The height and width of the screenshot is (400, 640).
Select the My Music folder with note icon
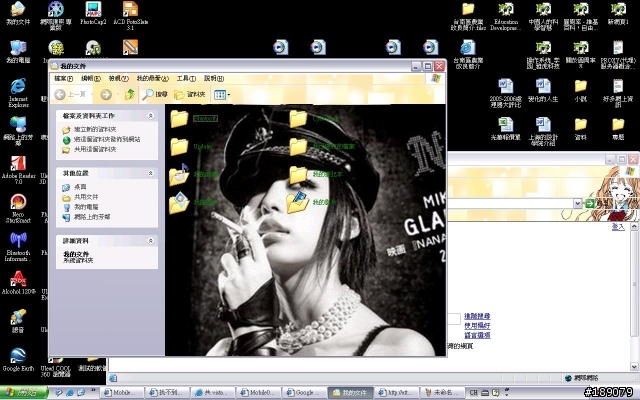tap(179, 174)
